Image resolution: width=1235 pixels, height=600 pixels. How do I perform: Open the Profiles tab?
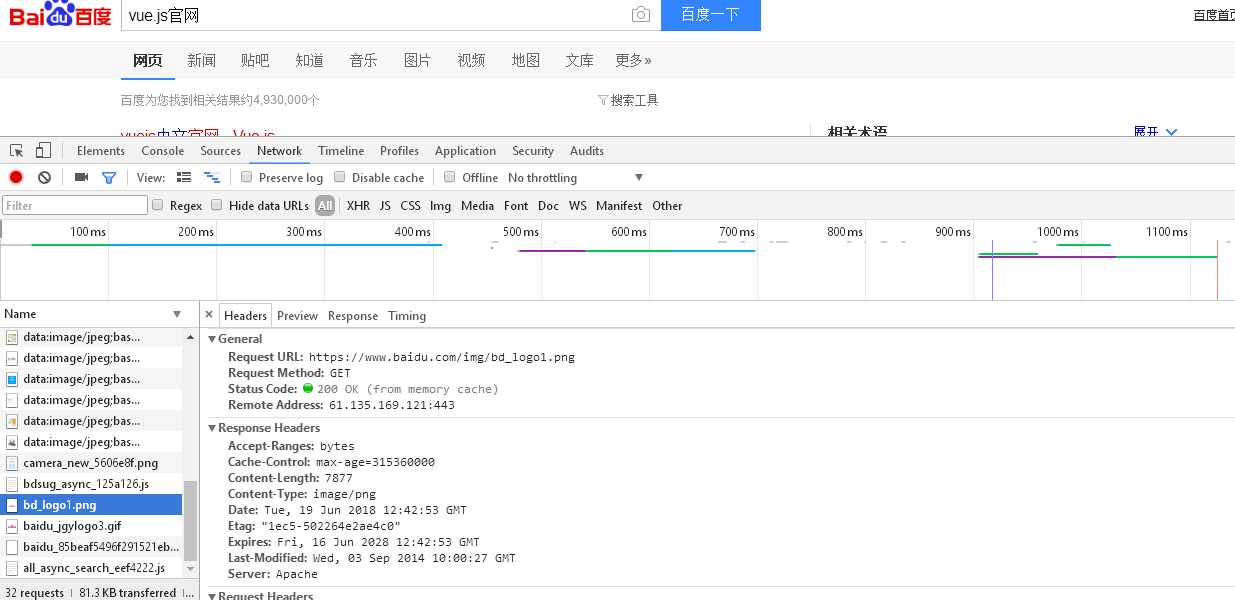(399, 151)
